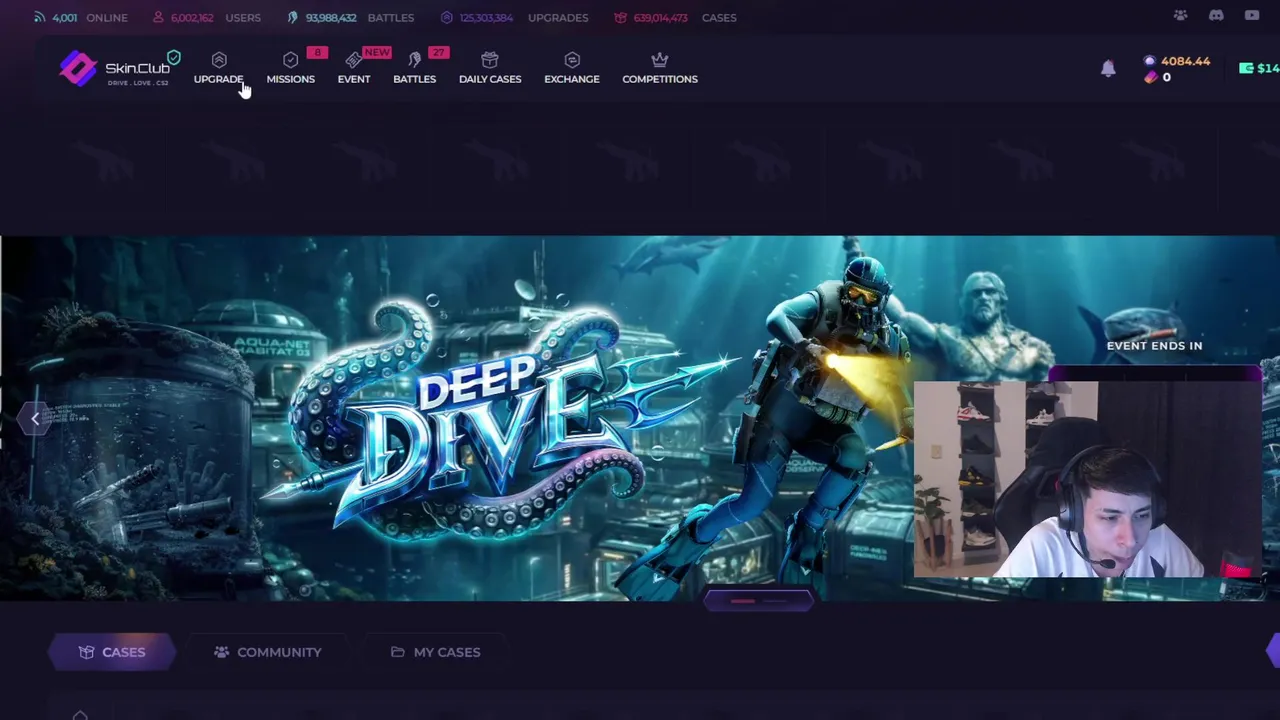Screen dimensions: 1280x720
Task: Select the Cases tab
Action: (112, 652)
